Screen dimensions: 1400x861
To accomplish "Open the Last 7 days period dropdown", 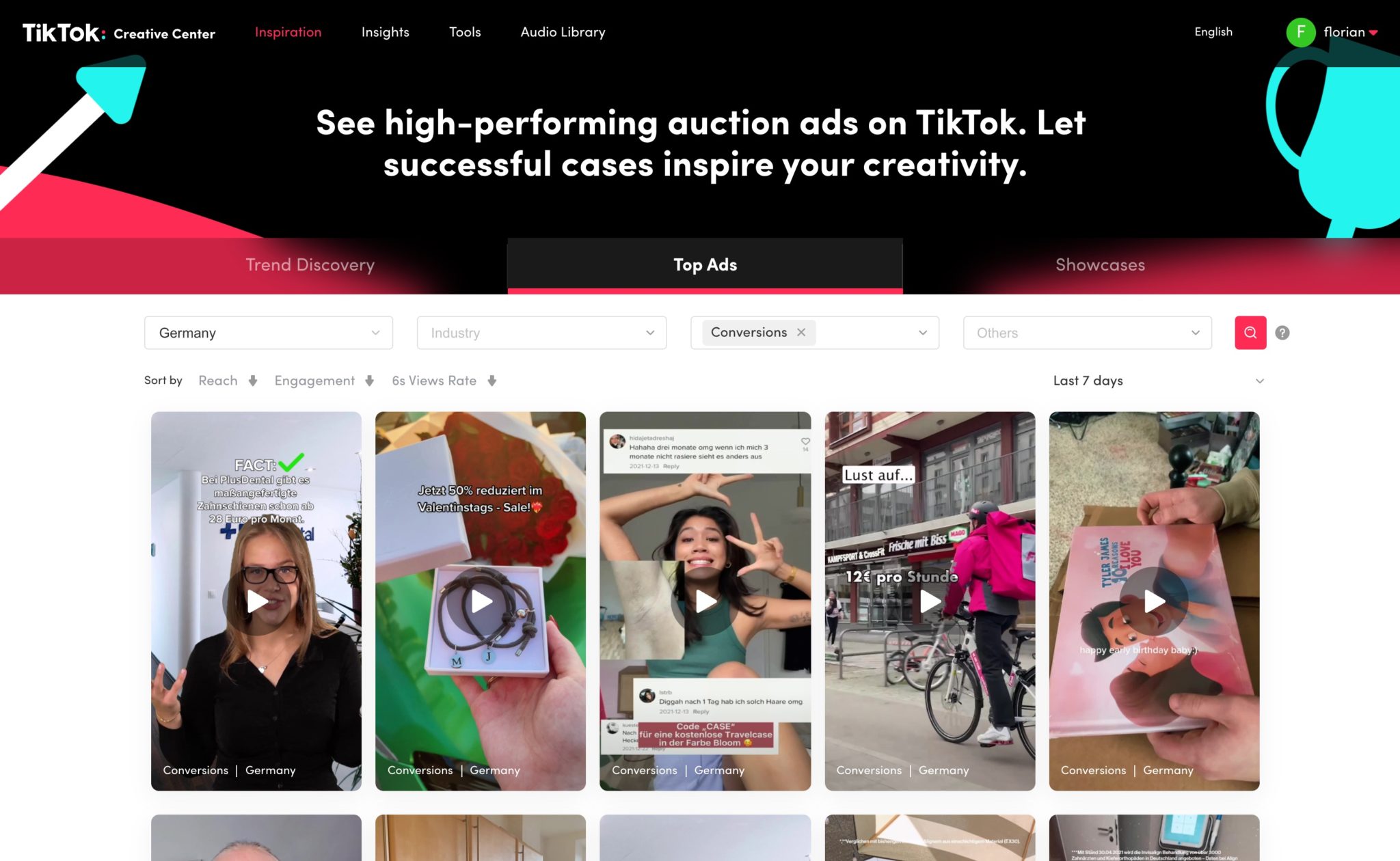I will pos(1158,381).
